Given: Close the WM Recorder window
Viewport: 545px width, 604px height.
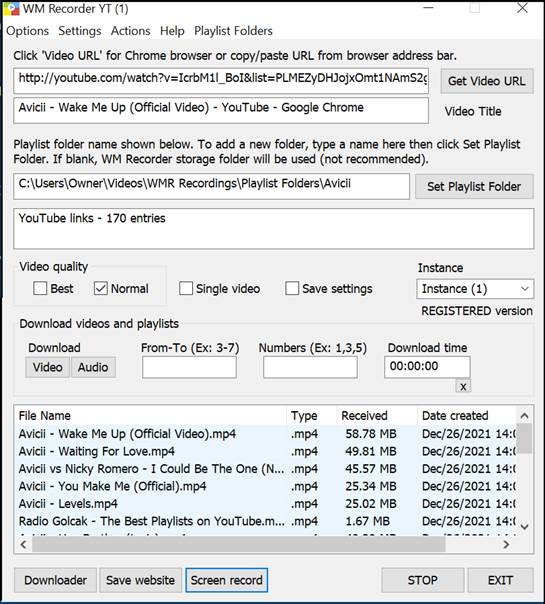Looking at the screenshot, I should pyautogui.click(x=522, y=8).
